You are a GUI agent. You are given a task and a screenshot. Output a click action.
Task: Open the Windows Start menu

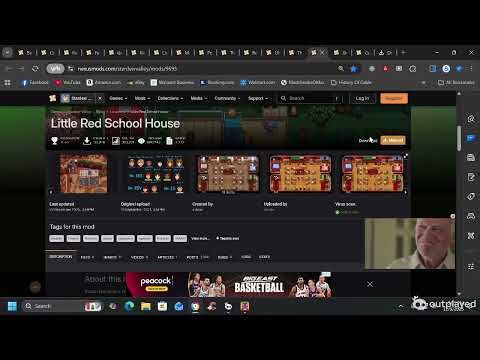coord(12,306)
